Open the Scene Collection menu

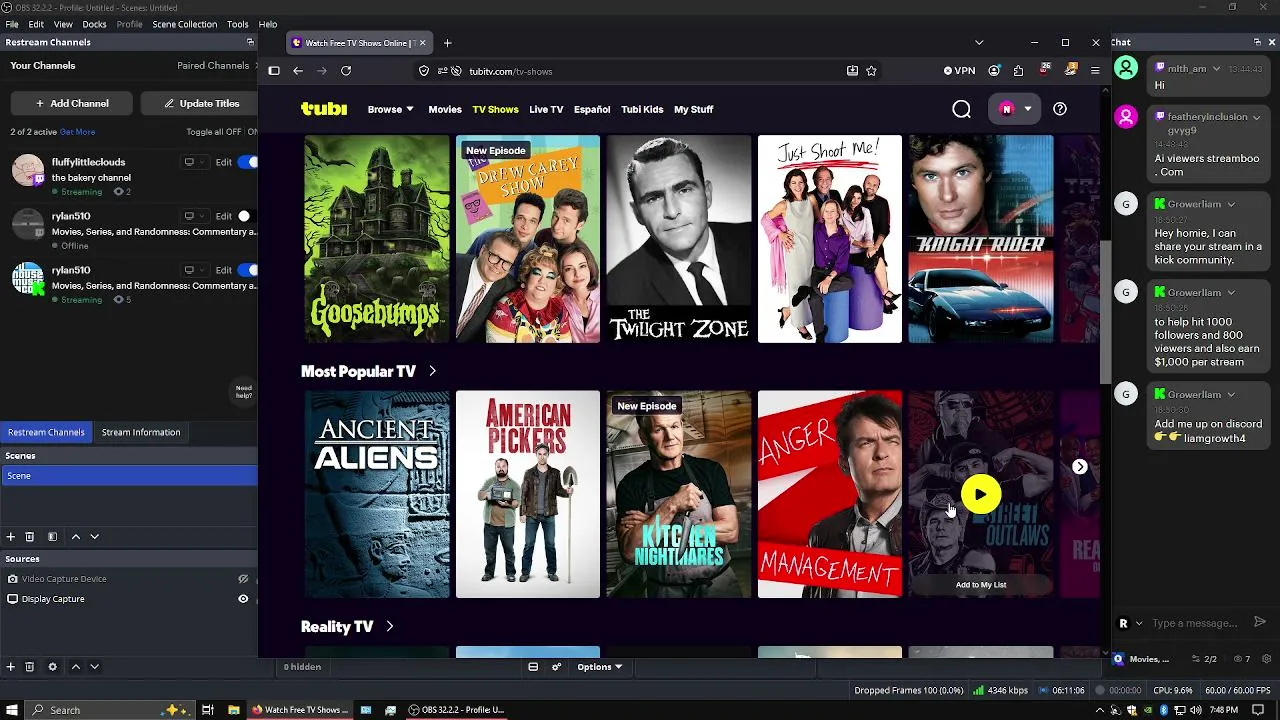tap(184, 24)
